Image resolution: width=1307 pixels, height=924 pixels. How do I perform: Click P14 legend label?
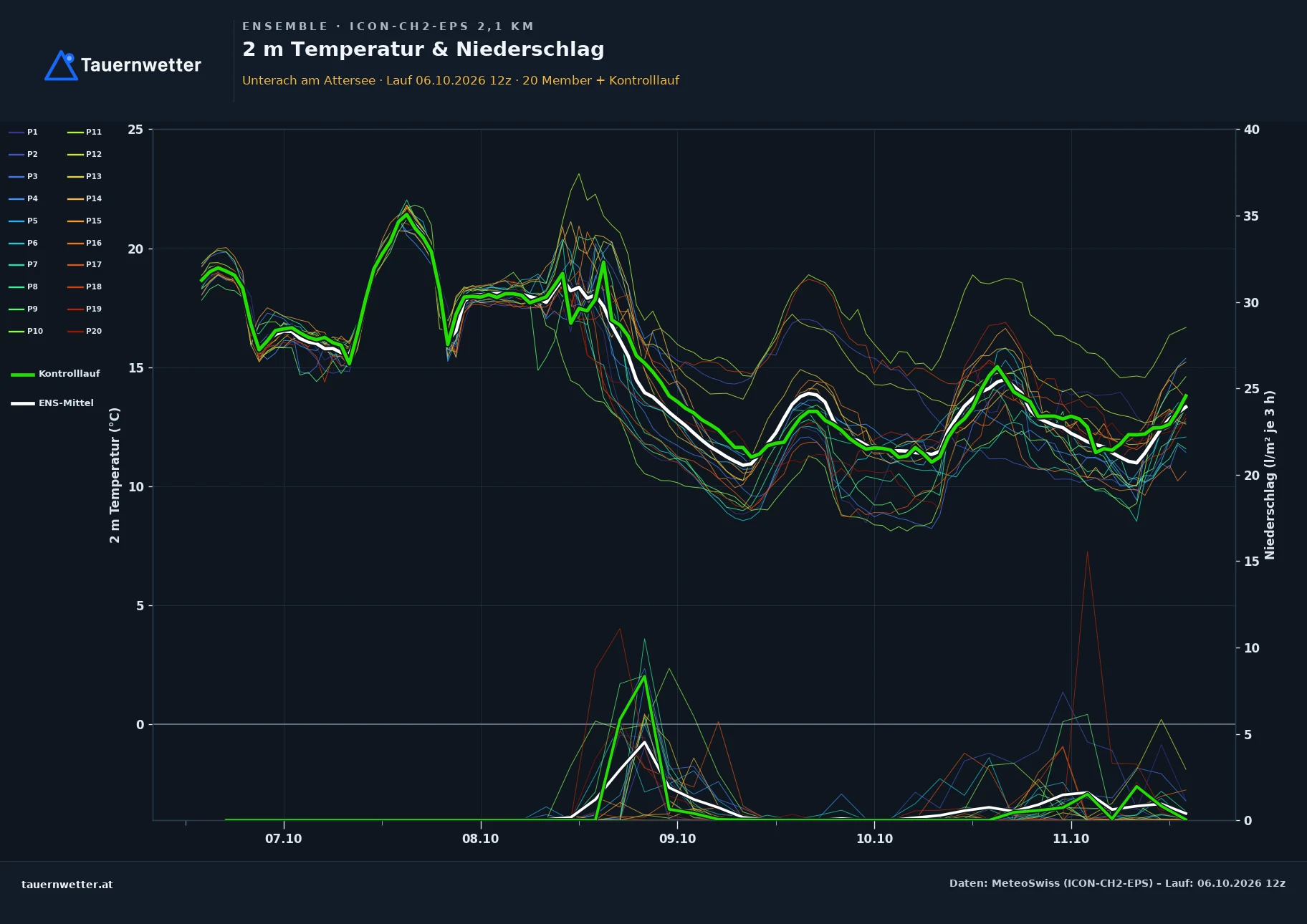pos(94,198)
